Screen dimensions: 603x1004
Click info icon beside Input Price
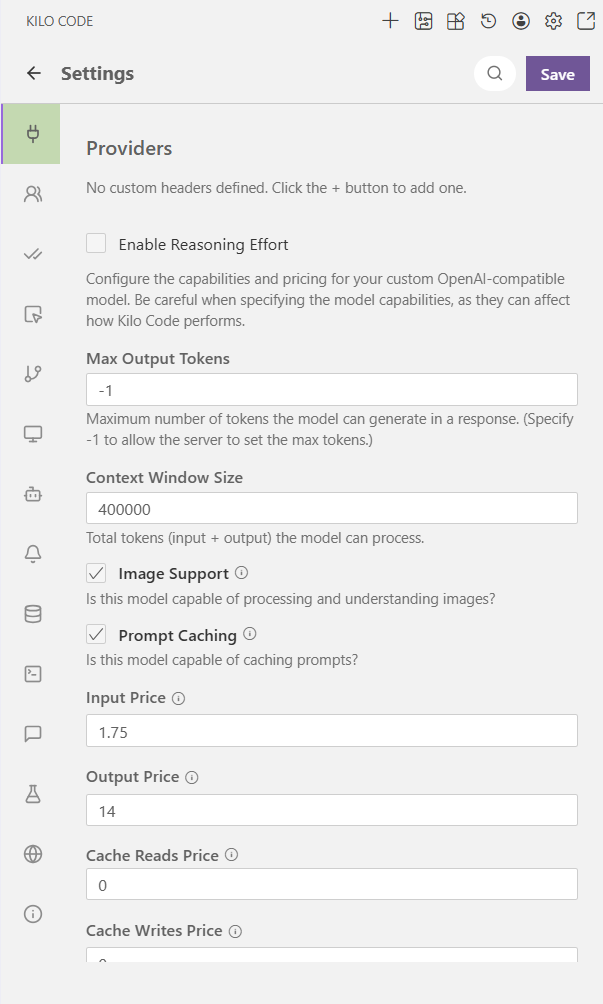click(x=178, y=698)
